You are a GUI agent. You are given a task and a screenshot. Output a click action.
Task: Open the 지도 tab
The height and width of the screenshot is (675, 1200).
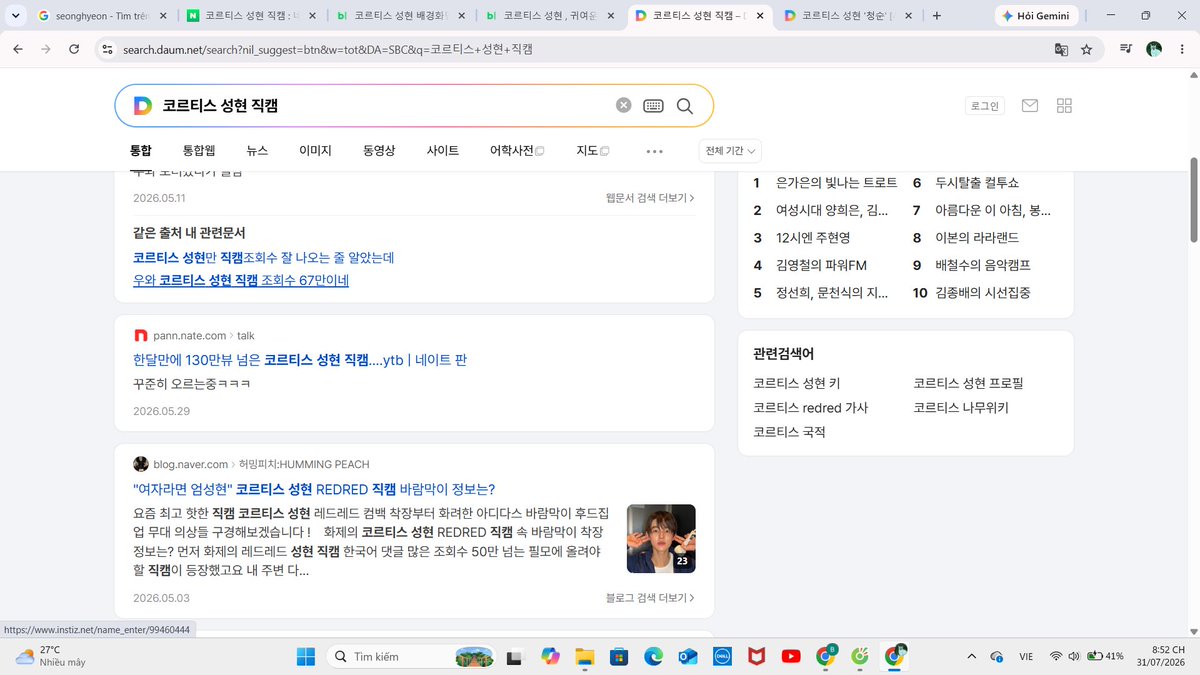point(592,151)
